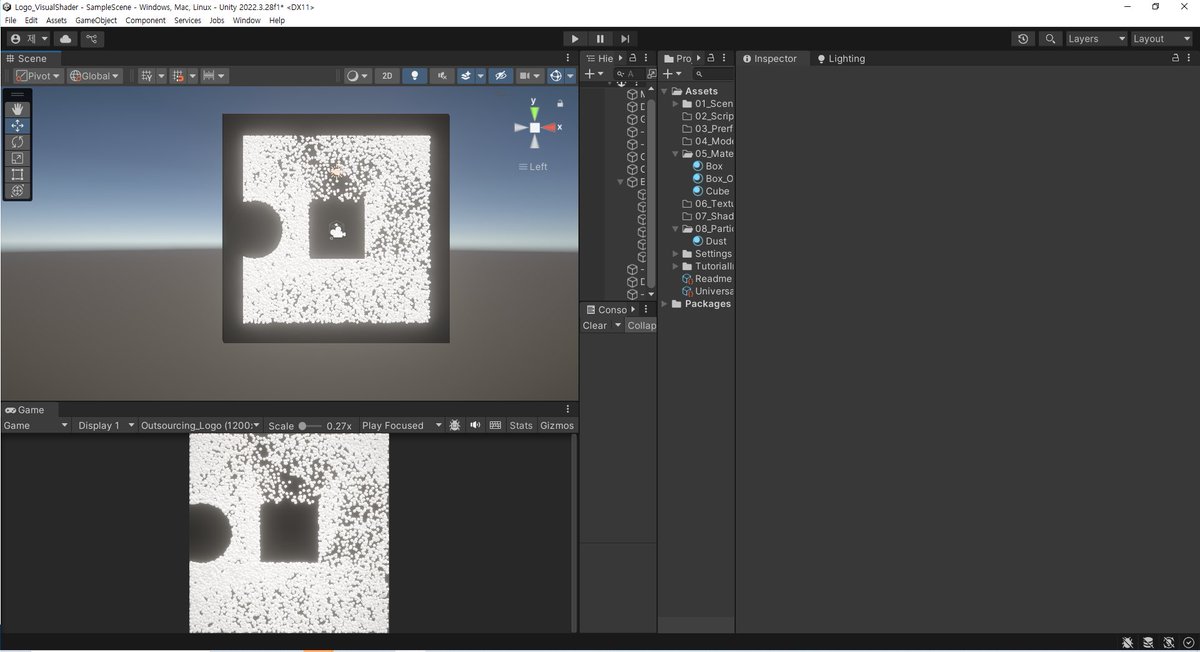Click the Stats button in Game view
The width and height of the screenshot is (1200, 652).
521,425
